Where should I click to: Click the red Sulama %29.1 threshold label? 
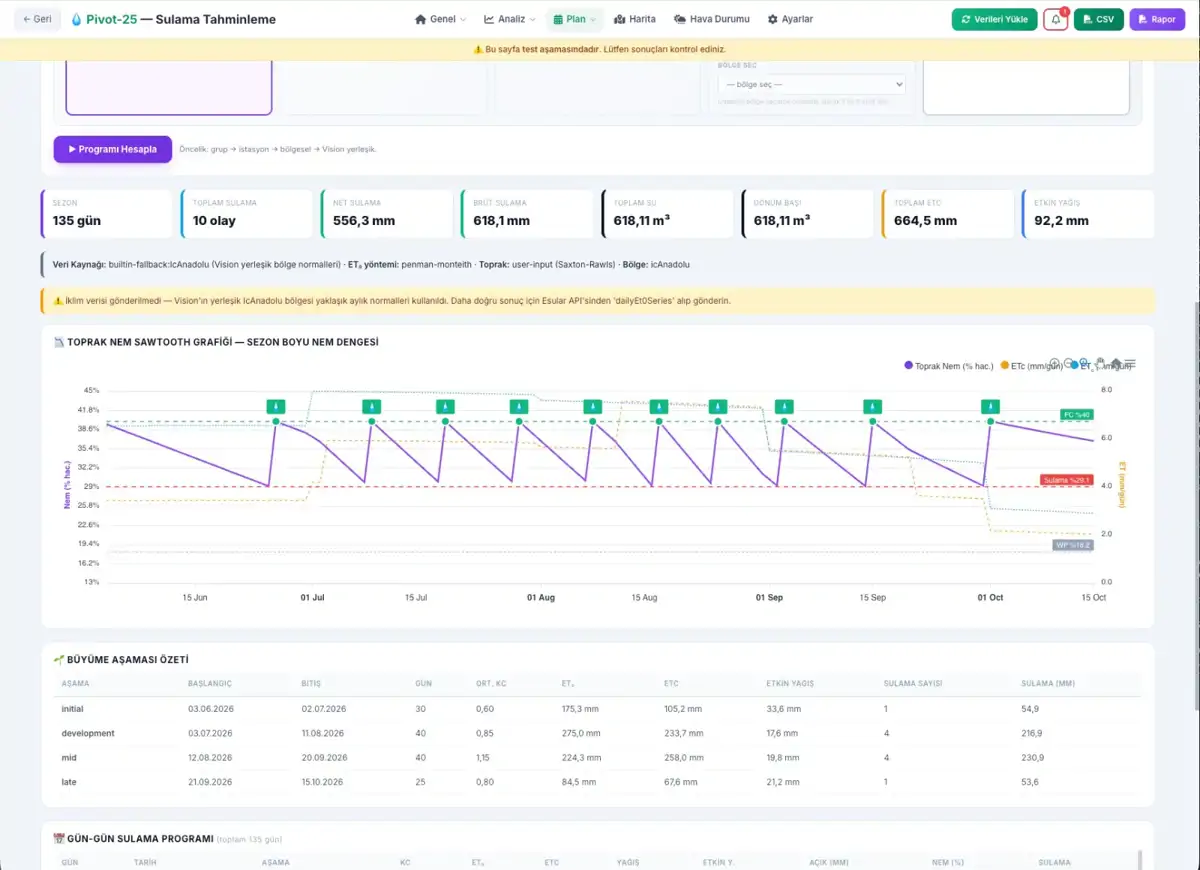click(1066, 480)
